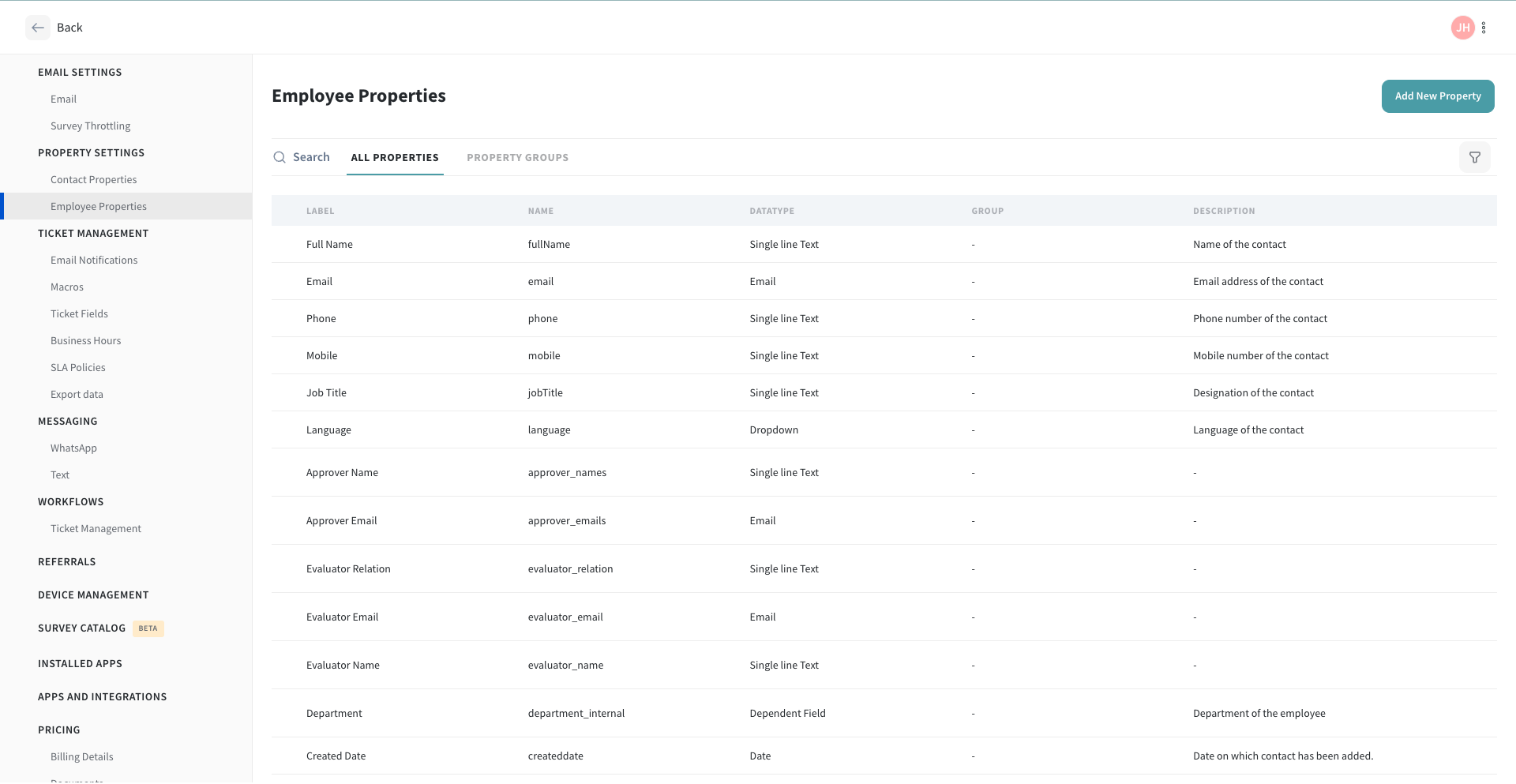Open the three-dot menu beside avatar
The image size is (1516, 784).
(x=1484, y=28)
